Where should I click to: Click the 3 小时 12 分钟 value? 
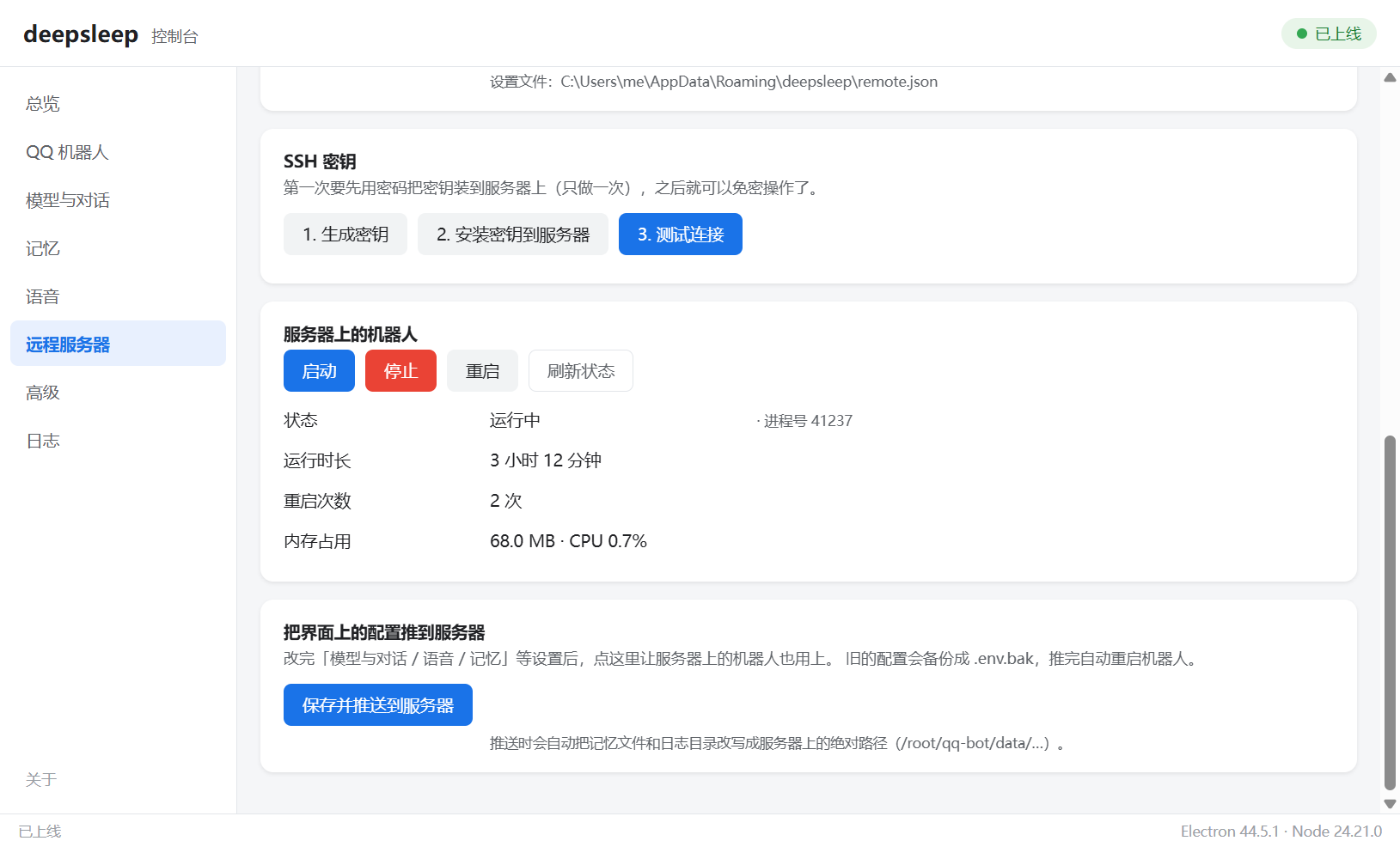click(546, 460)
